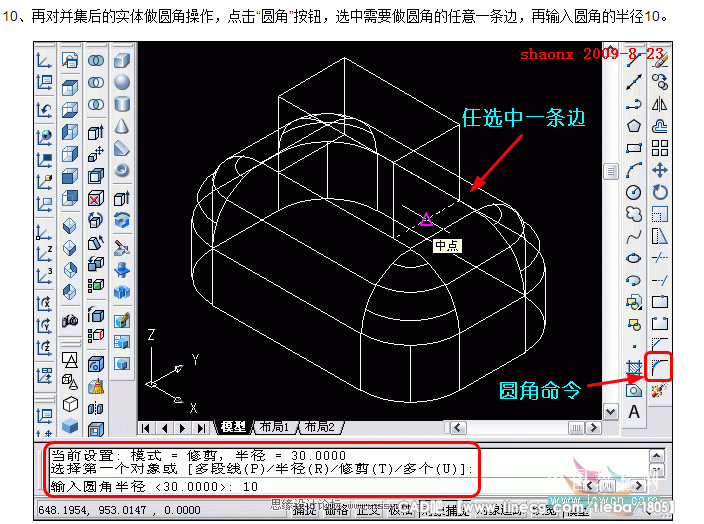Select the Spline draw tool
The width and height of the screenshot is (704, 524).
(x=634, y=236)
